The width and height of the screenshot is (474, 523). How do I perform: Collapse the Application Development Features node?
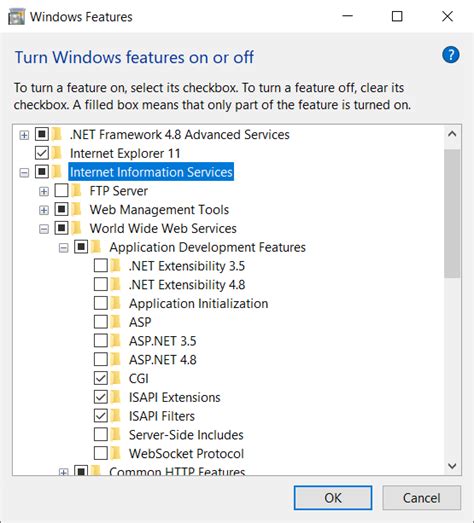(x=63, y=248)
